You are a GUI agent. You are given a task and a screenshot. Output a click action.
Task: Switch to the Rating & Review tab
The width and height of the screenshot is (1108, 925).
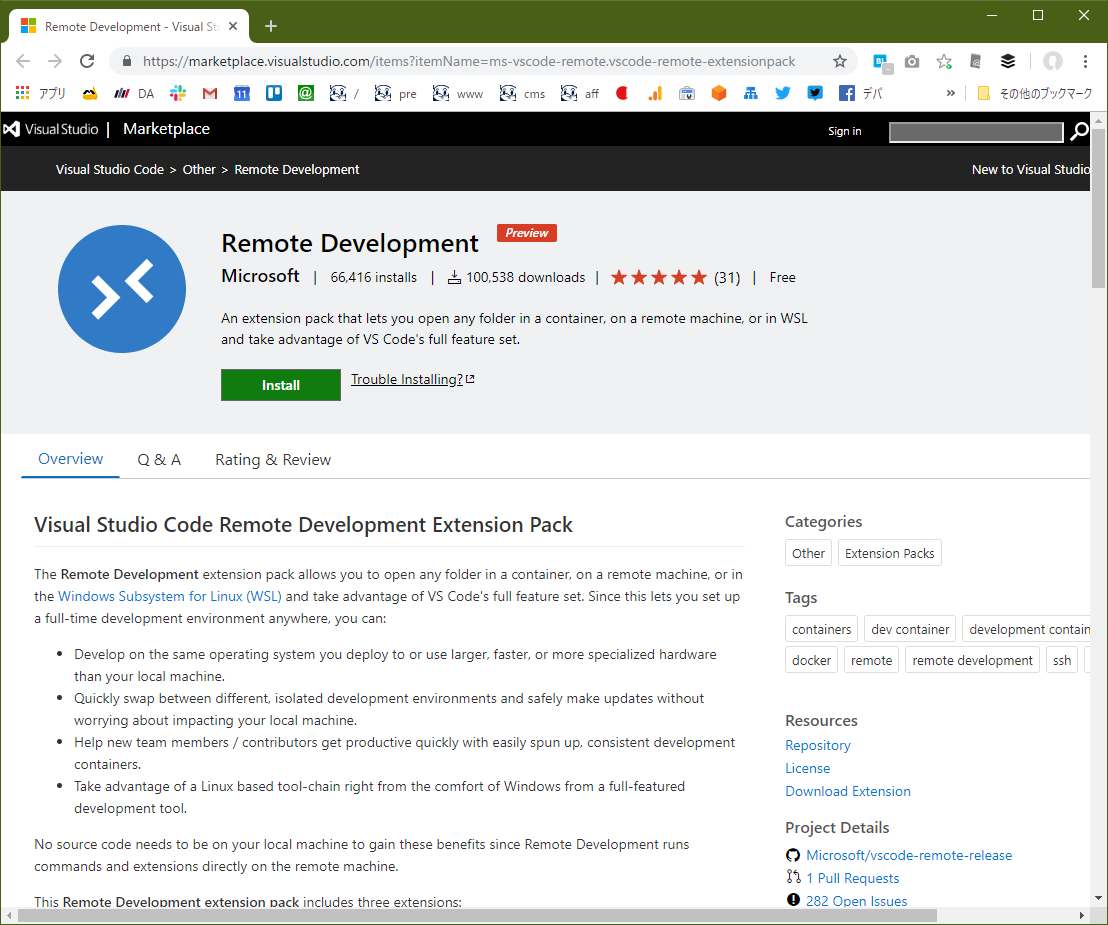pos(273,460)
